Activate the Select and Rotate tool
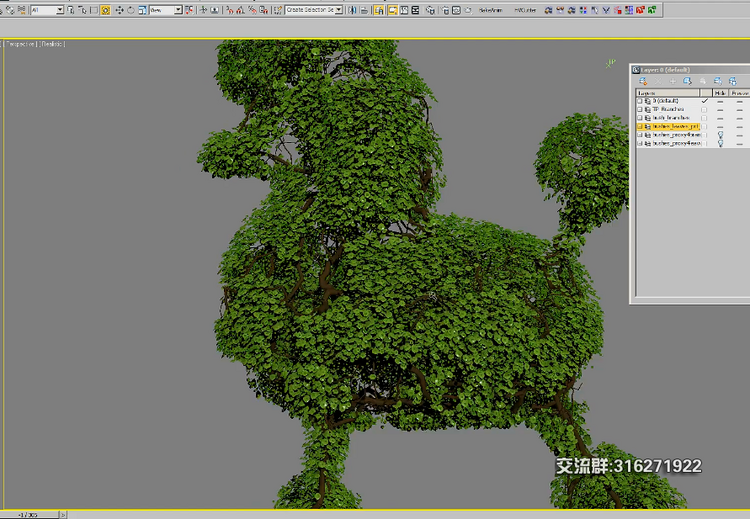Screen dimensions: 750x519 click(x=131, y=10)
